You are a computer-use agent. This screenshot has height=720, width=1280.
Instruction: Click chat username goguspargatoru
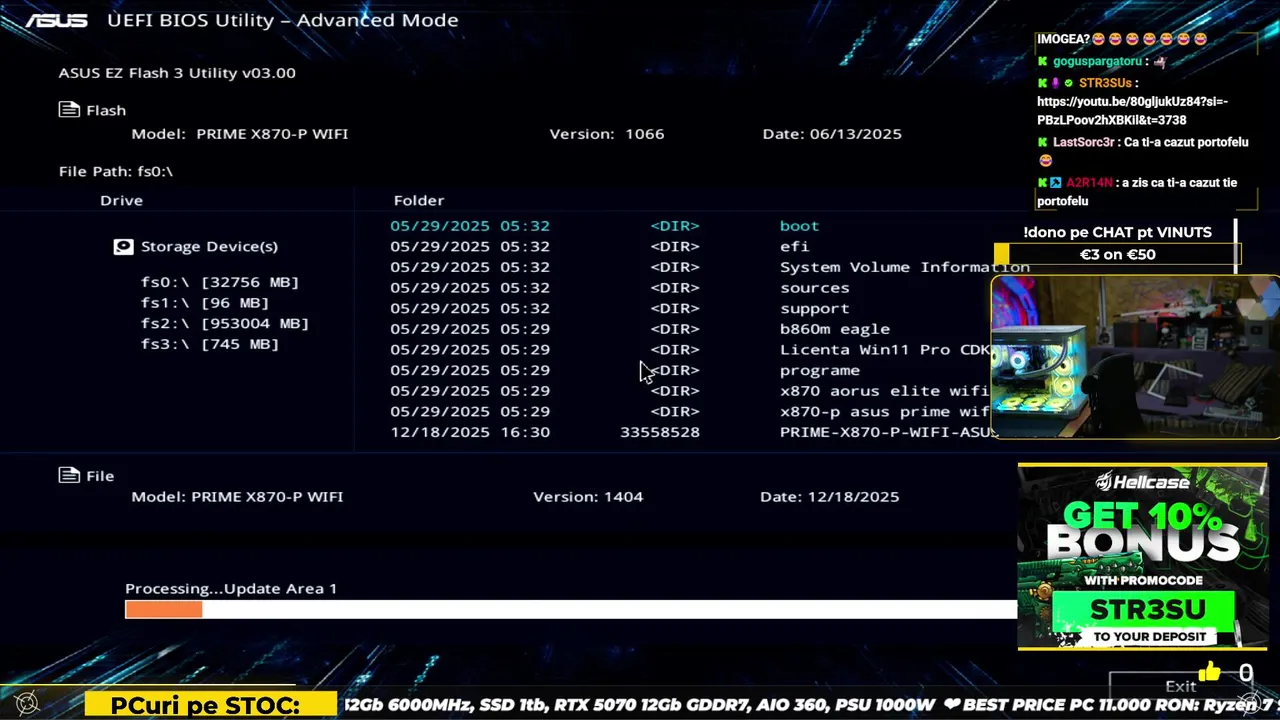point(1098,61)
